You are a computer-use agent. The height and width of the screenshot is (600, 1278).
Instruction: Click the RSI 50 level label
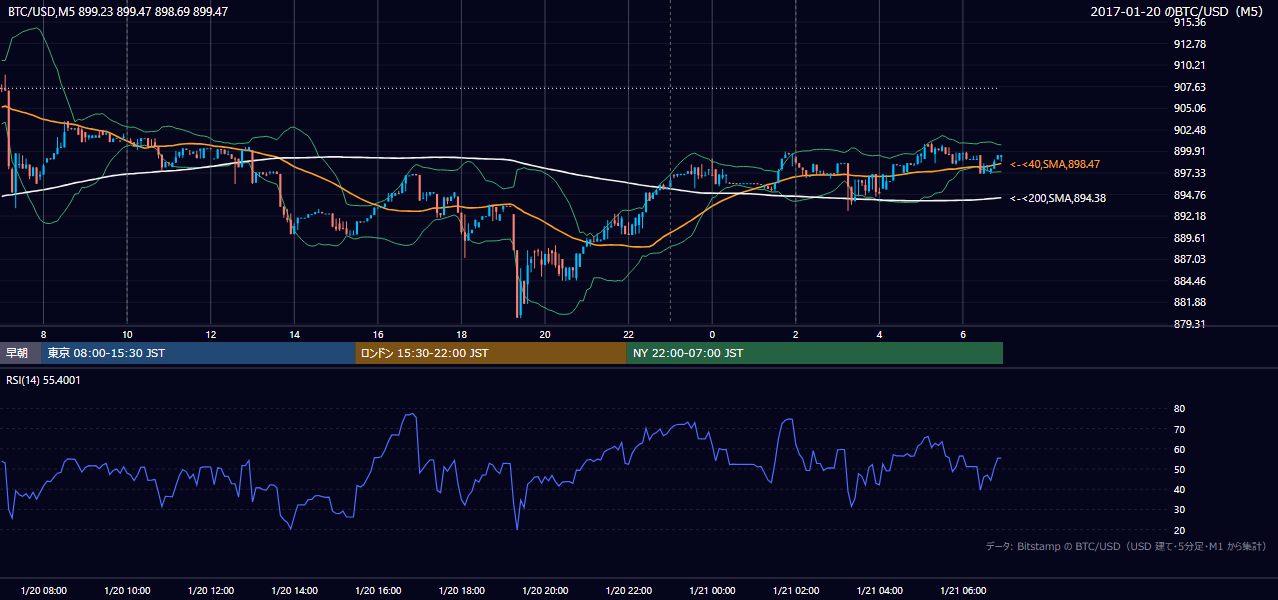(x=1179, y=469)
